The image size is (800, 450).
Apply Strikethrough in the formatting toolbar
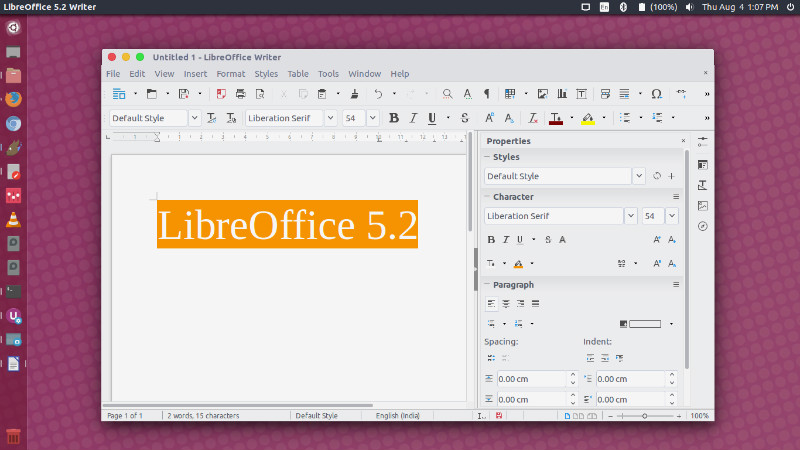point(465,118)
